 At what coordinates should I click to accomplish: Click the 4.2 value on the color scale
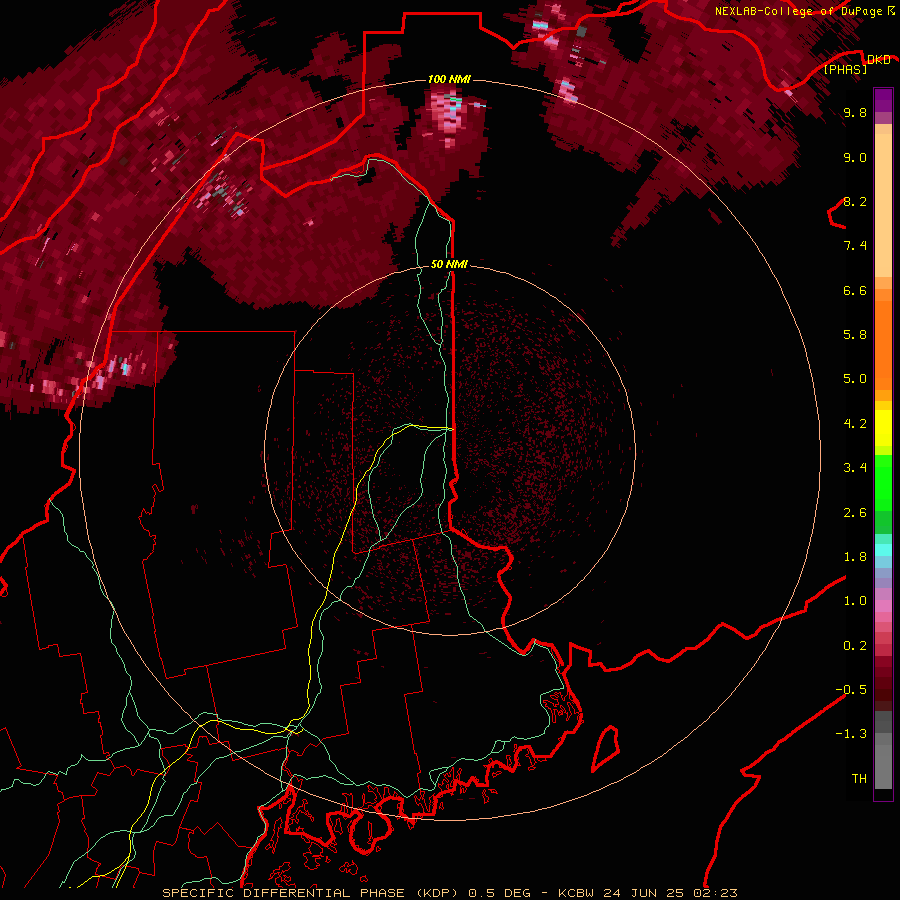855,424
